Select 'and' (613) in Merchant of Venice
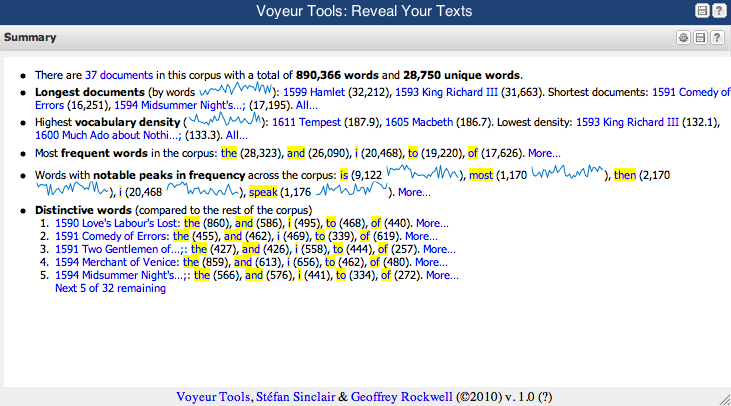The width and height of the screenshot is (731, 406). pos(243,262)
